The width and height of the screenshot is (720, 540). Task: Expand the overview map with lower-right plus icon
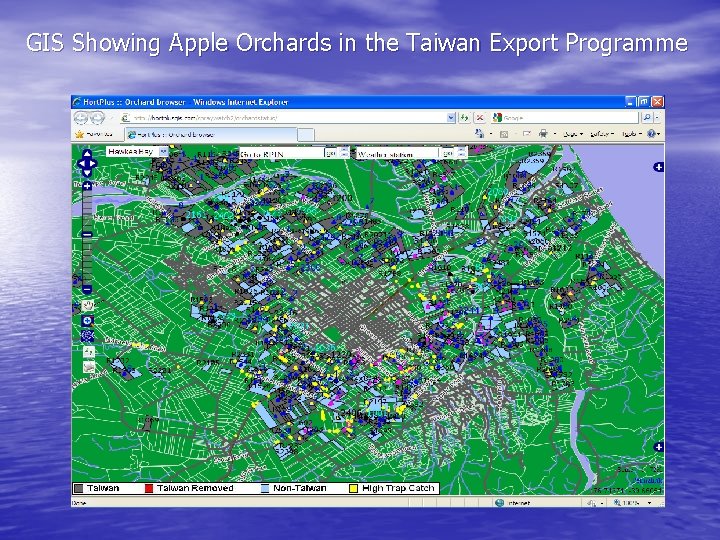[x=658, y=447]
